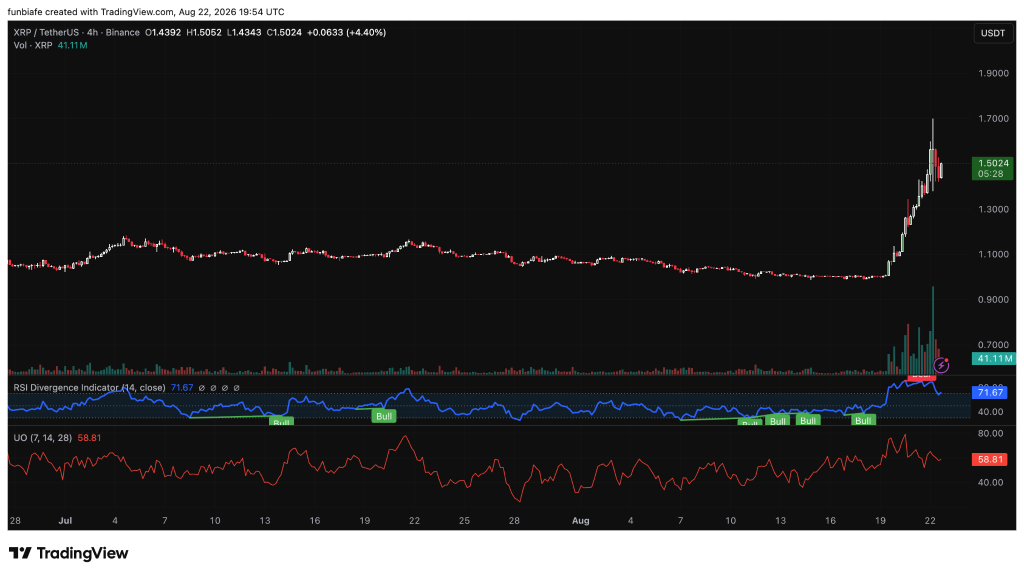The image size is (1024, 576).
Task: Open the USDT currency selector
Action: [x=993, y=33]
